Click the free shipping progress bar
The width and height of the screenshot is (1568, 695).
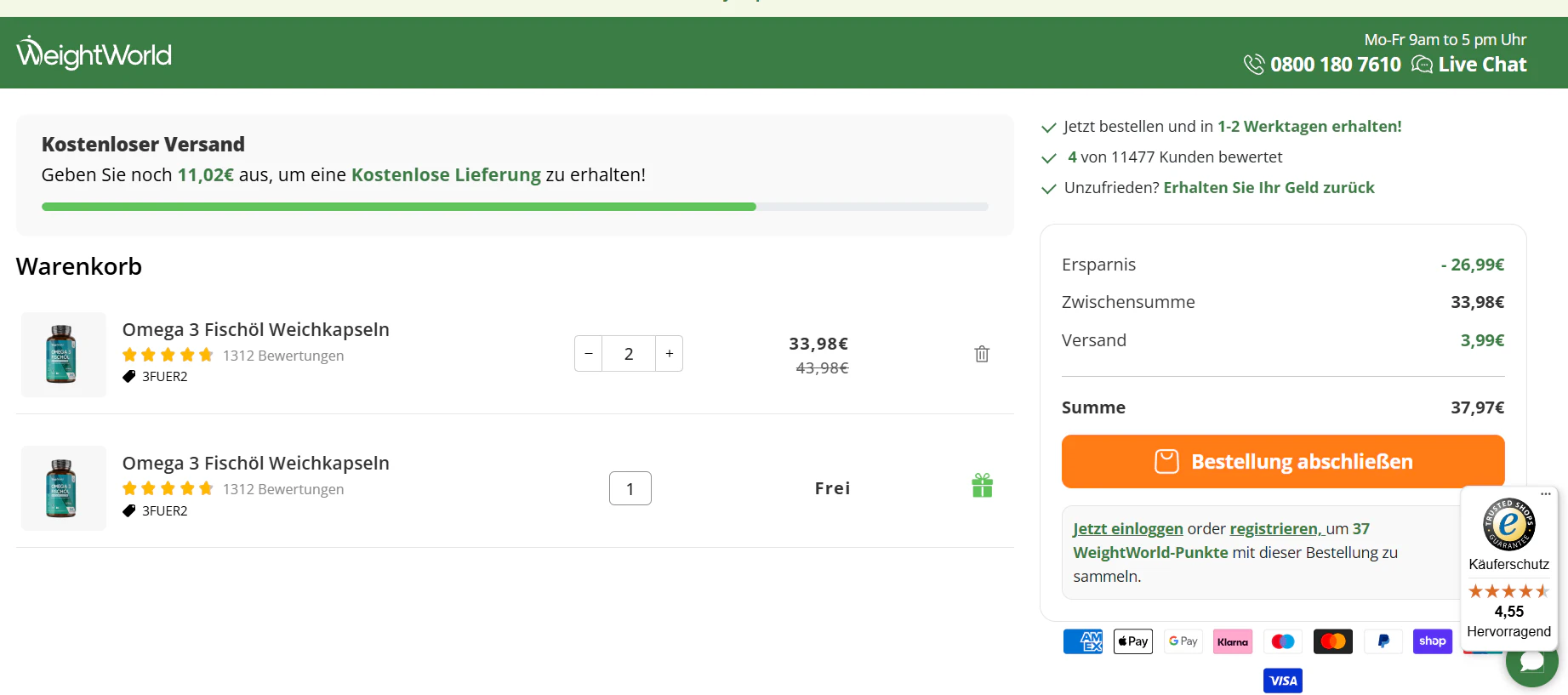click(x=515, y=207)
